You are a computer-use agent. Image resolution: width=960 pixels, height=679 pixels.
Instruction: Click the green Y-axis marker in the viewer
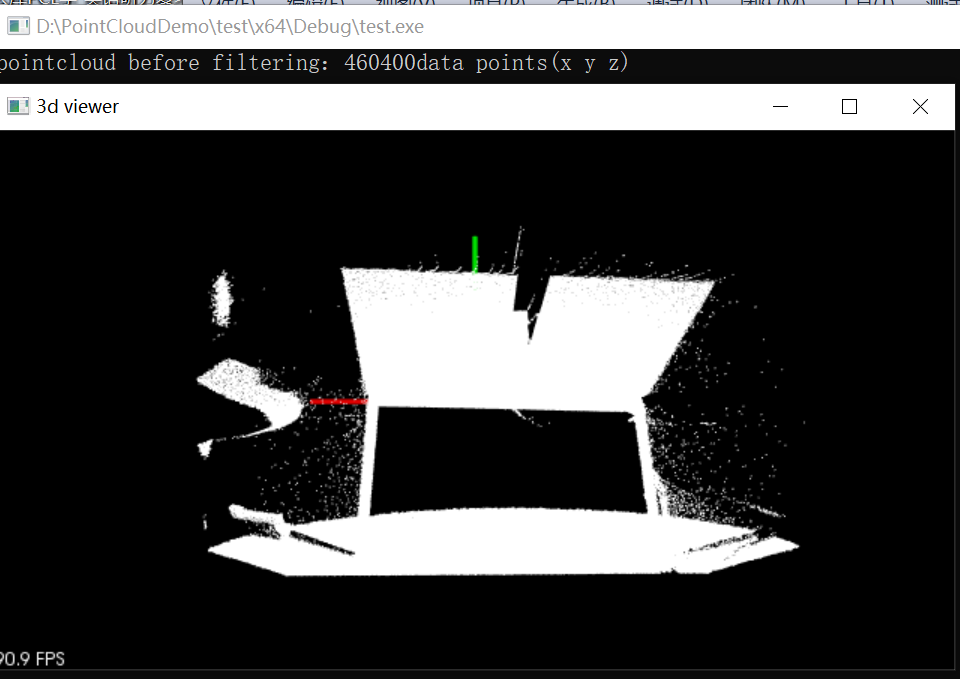(474, 254)
